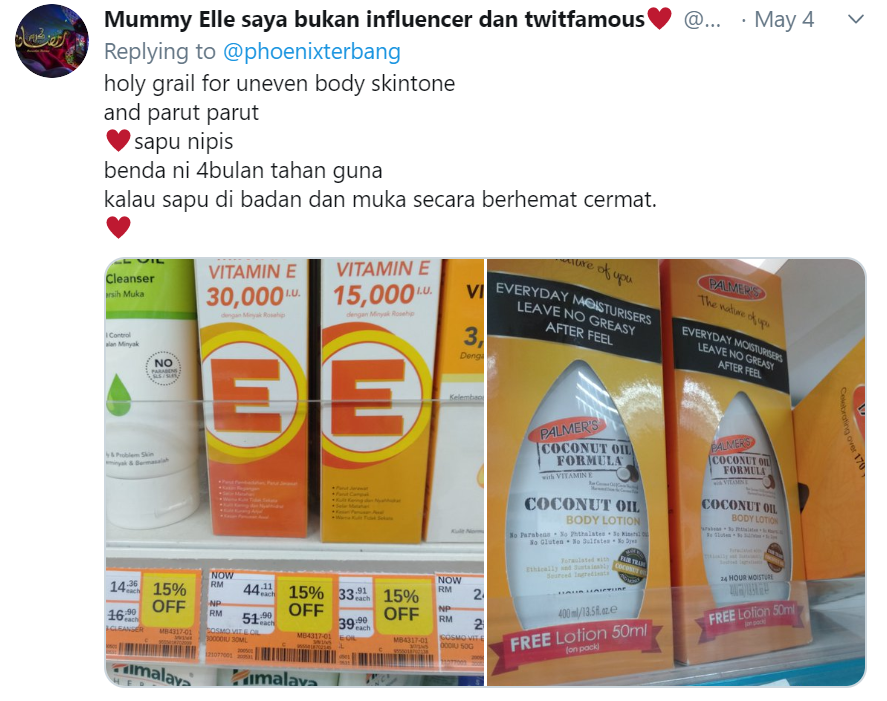
Task: Click the red heart emoji after the display name
Action: (659, 19)
